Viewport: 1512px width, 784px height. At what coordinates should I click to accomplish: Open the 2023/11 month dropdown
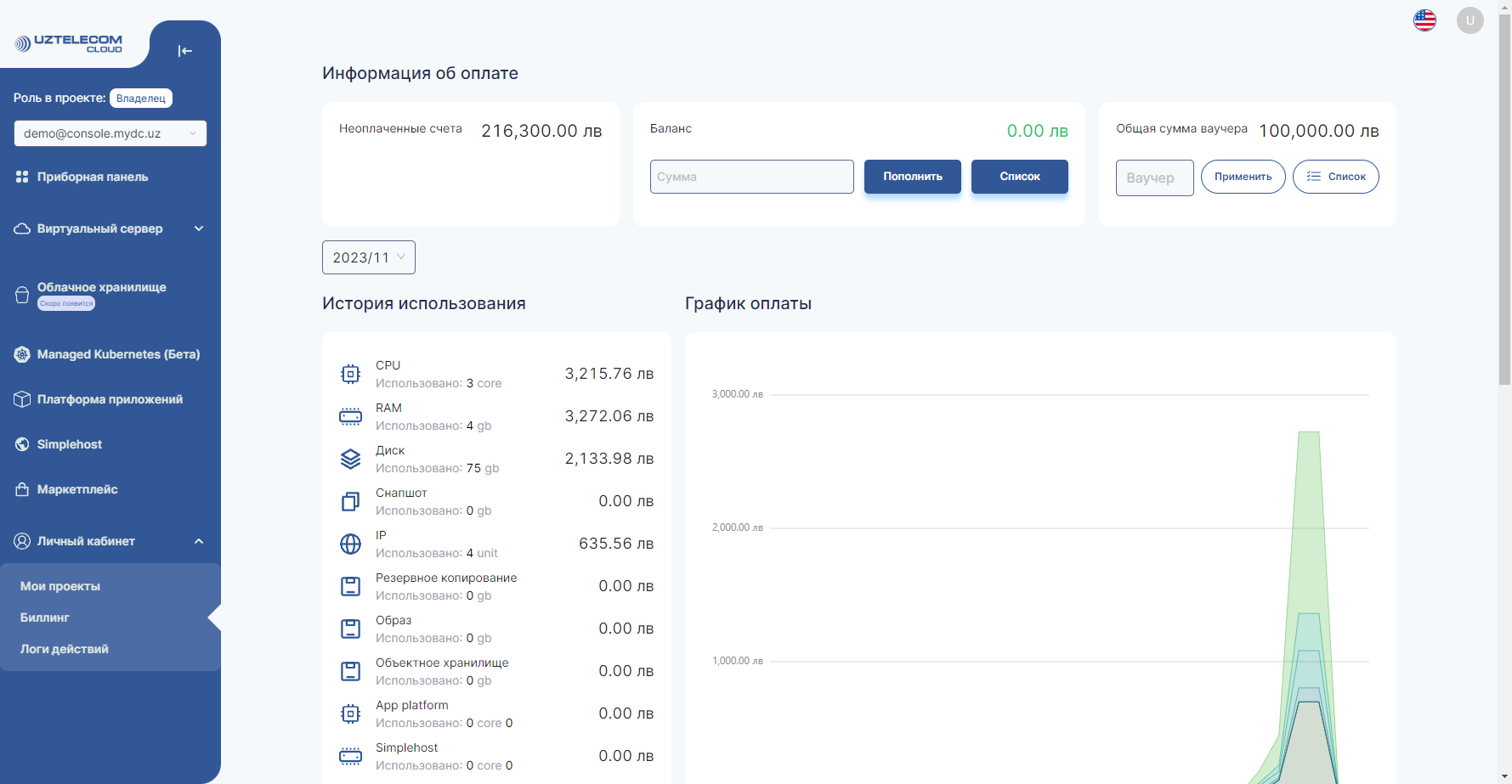pyautogui.click(x=368, y=257)
